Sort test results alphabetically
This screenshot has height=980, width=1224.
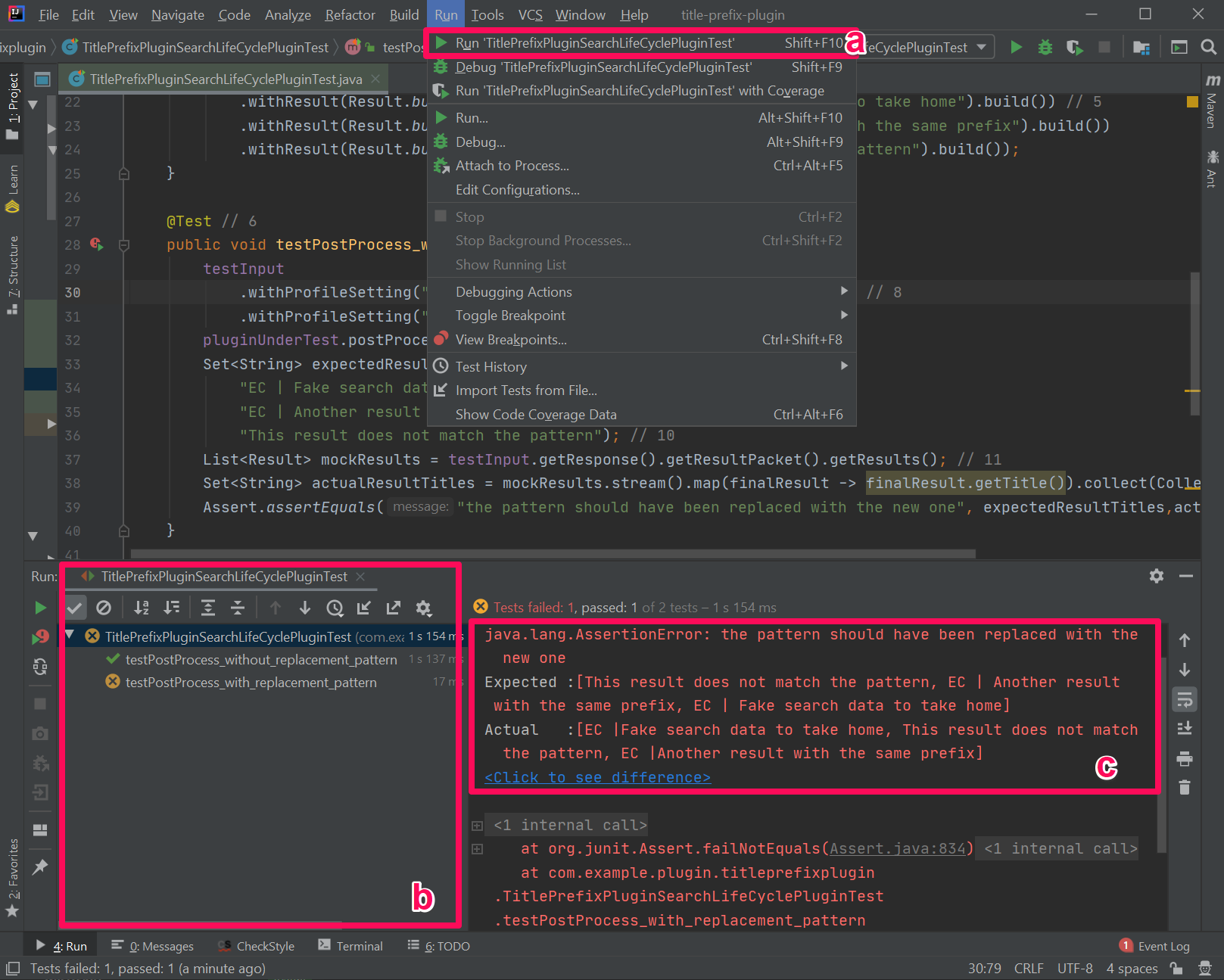coord(141,607)
